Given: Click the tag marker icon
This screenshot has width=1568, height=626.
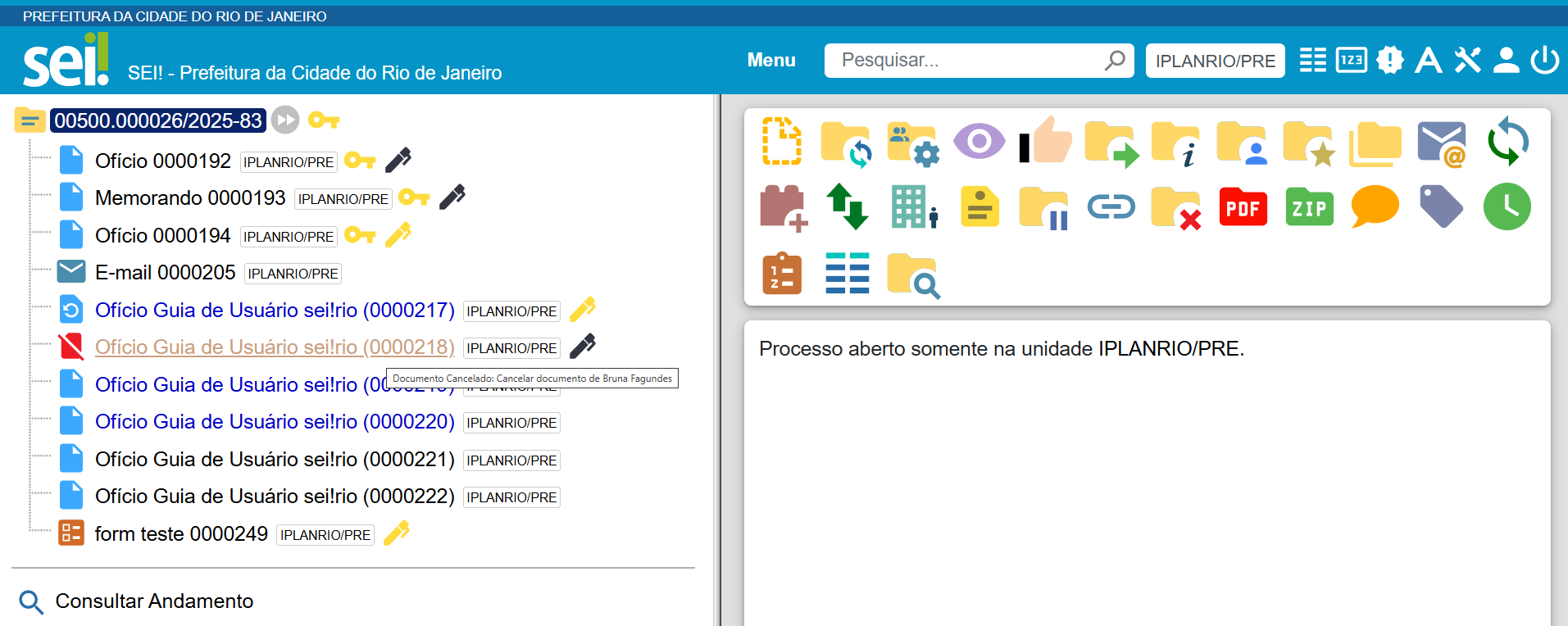Looking at the screenshot, I should click(x=1441, y=206).
